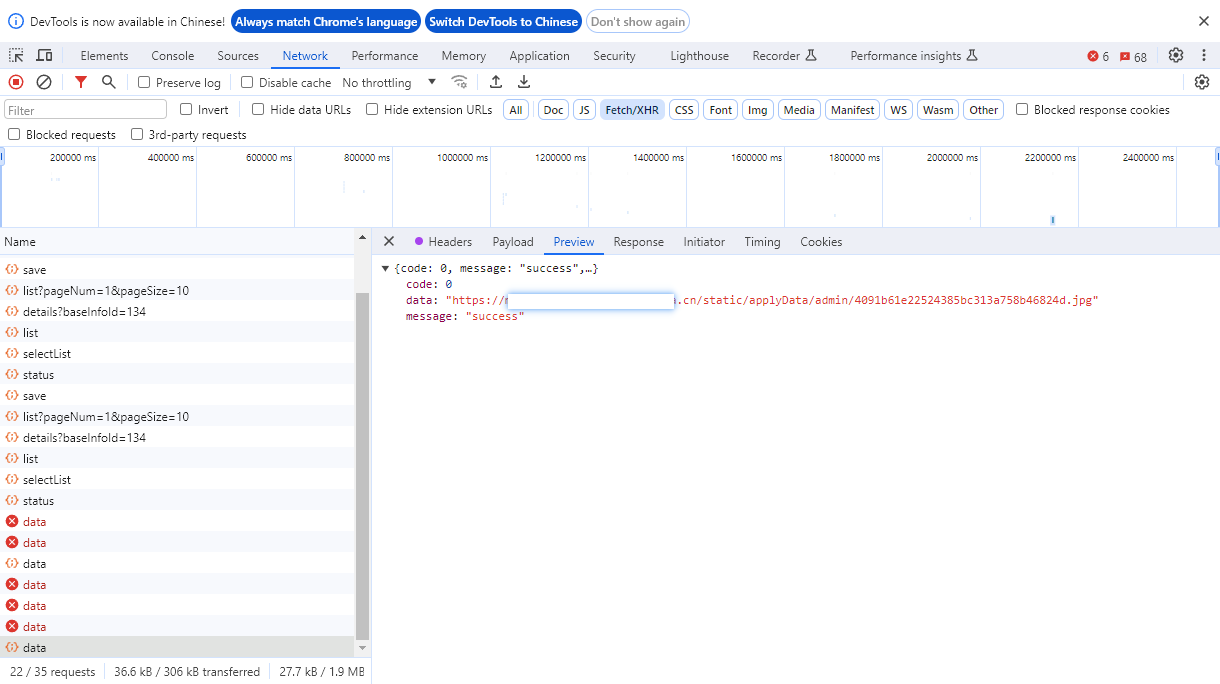Image resolution: width=1220 pixels, height=684 pixels.
Task: Select the Fetch/XHR filter
Action: (632, 110)
